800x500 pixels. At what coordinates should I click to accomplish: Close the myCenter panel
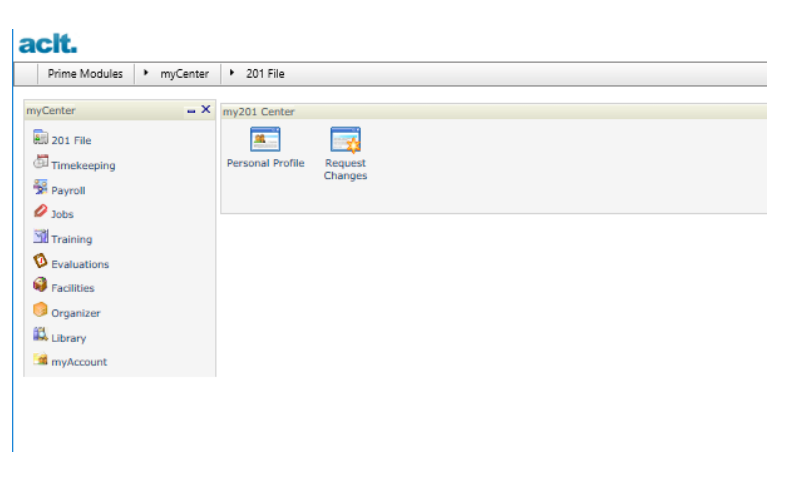tap(206, 109)
